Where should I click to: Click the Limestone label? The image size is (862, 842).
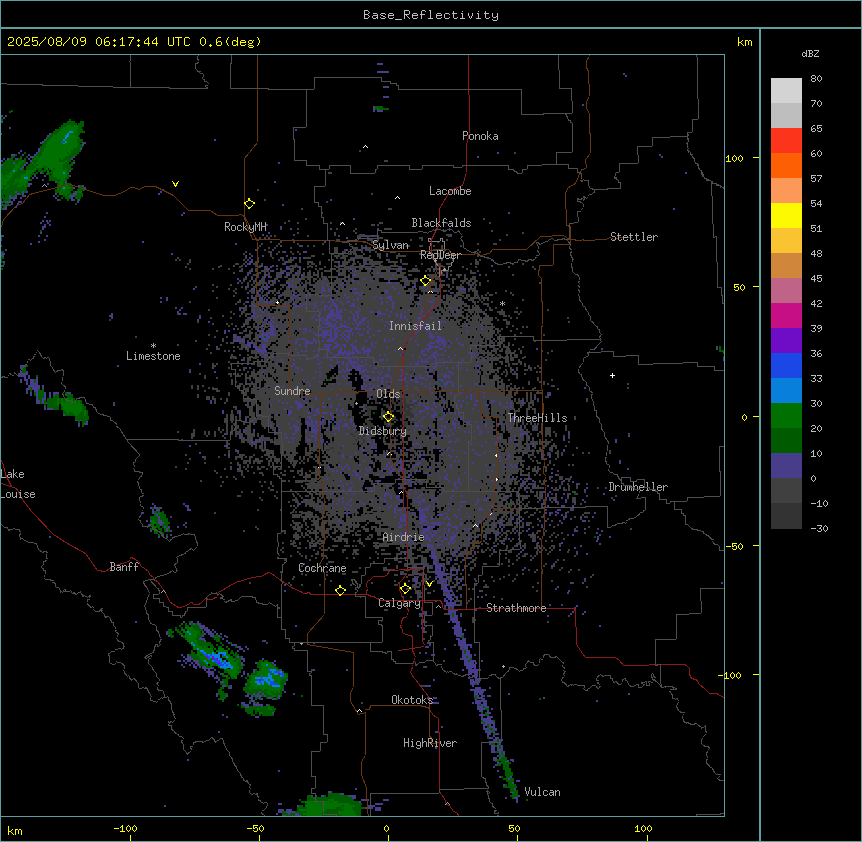(153, 356)
